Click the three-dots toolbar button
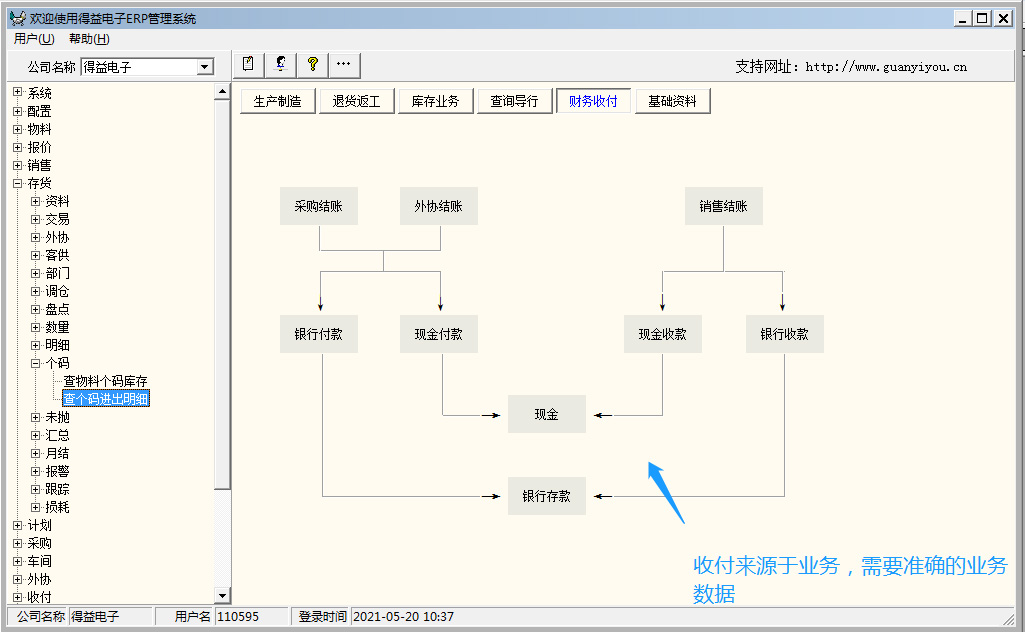Viewport: 1025px width, 632px height. (344, 65)
